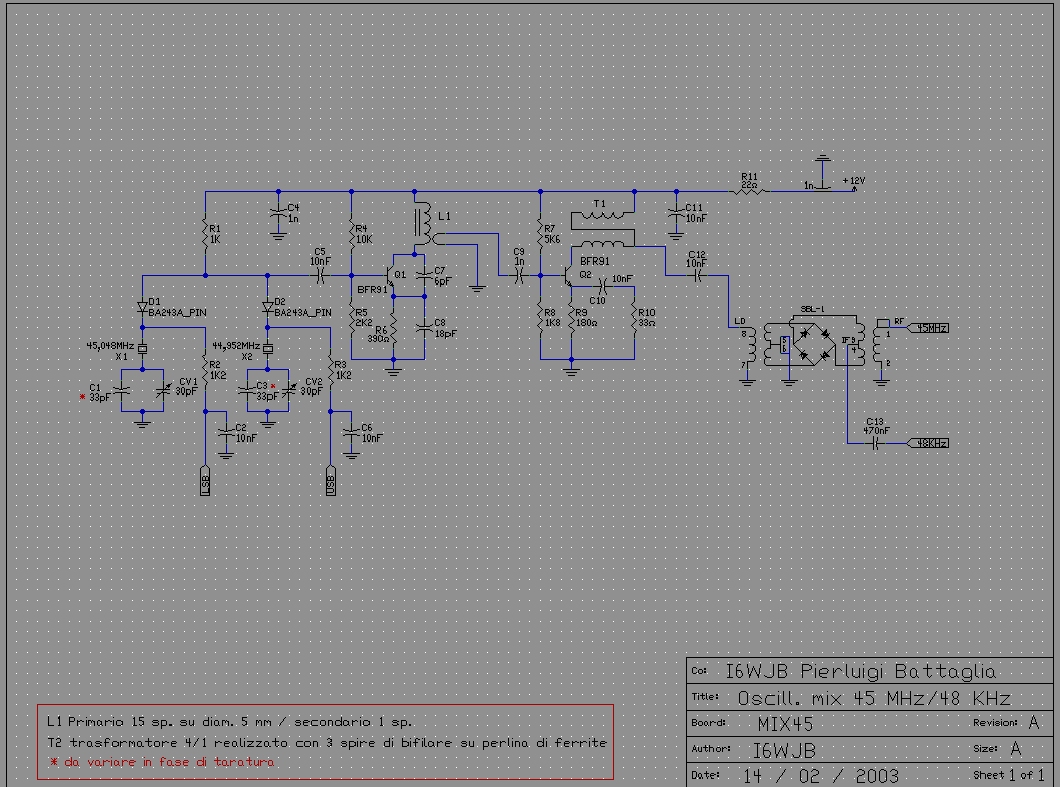The image size is (1060, 787).
Task: Select the LSB port connector symbol
Action: coord(205,481)
